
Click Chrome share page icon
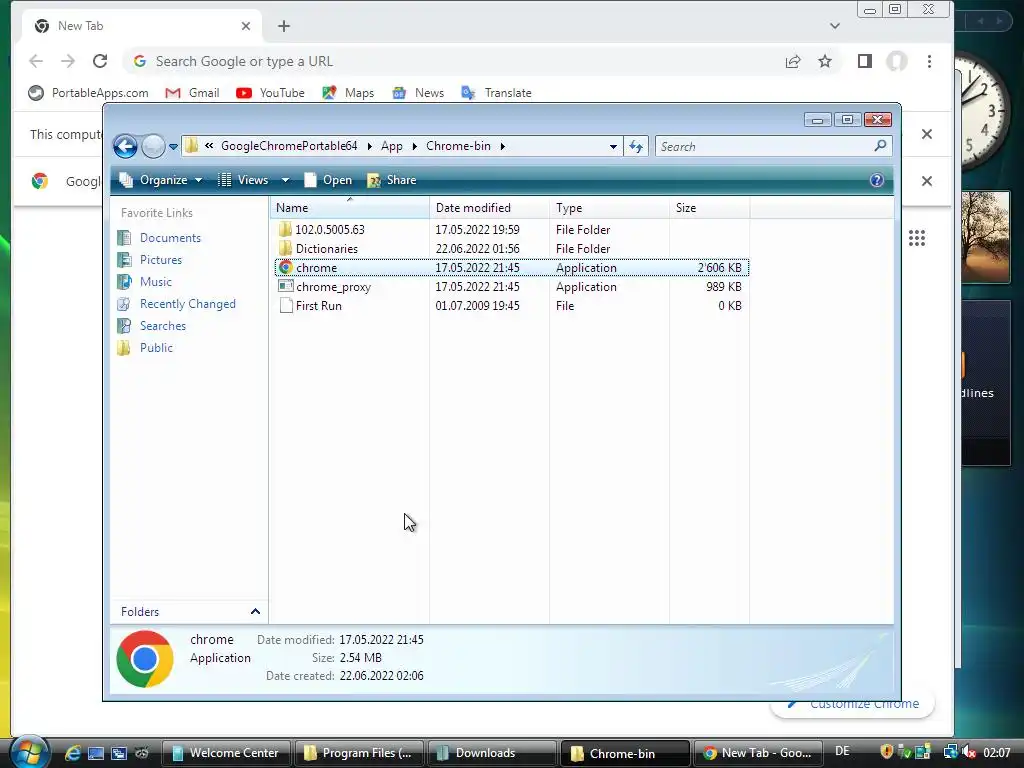pyautogui.click(x=793, y=61)
